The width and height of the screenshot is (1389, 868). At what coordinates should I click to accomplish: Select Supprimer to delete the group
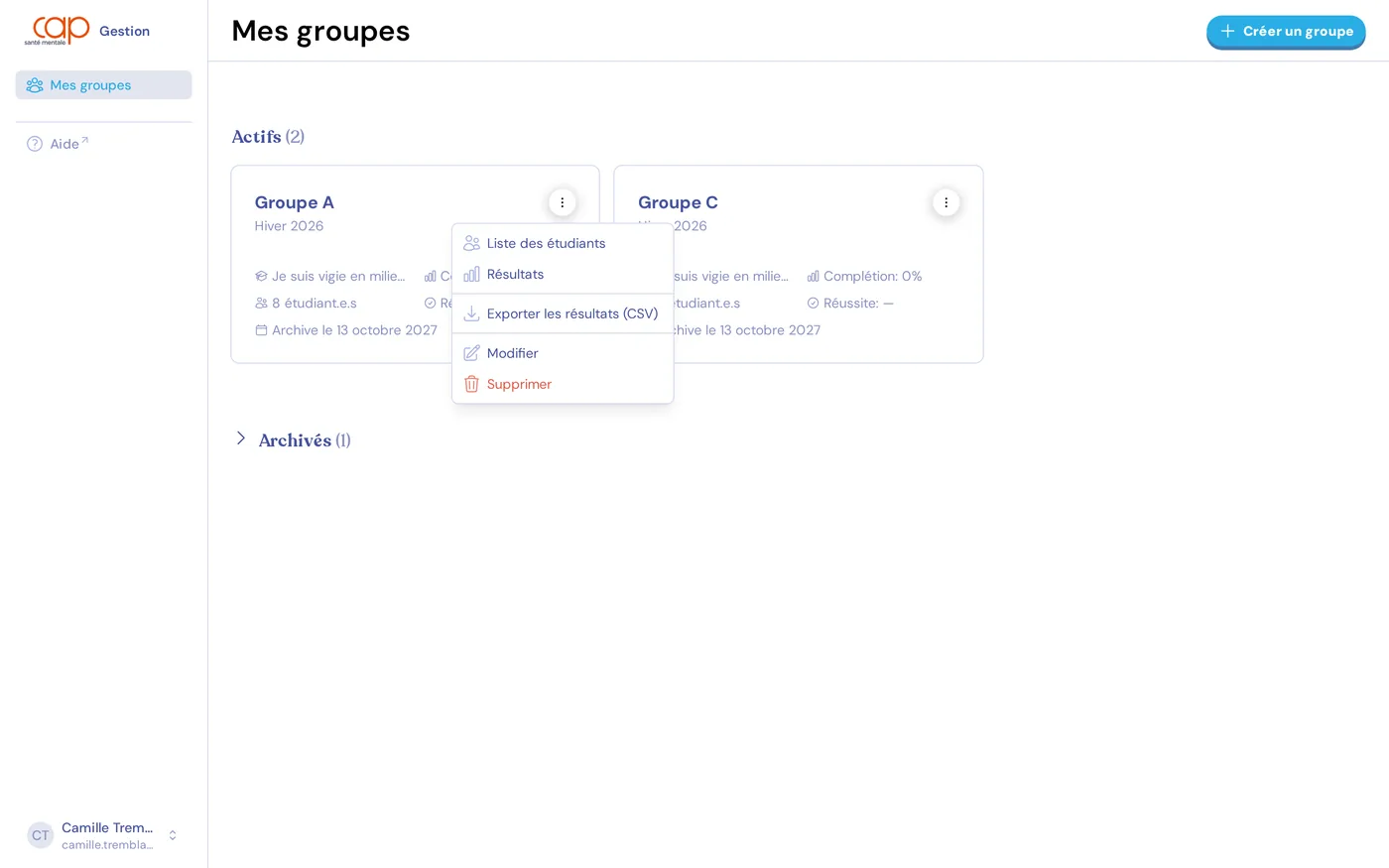[563, 384]
